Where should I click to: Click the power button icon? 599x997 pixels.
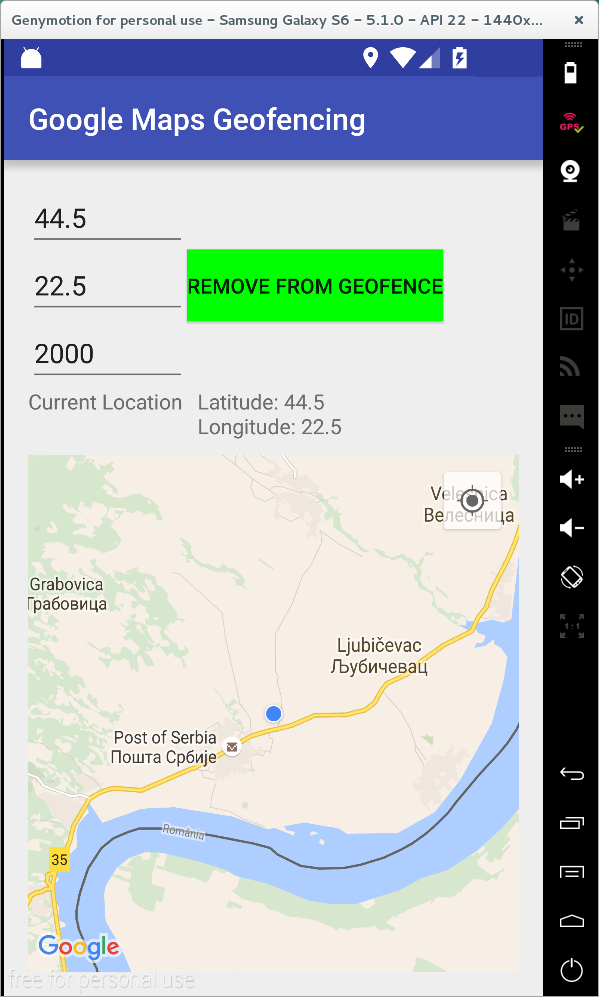[x=571, y=970]
